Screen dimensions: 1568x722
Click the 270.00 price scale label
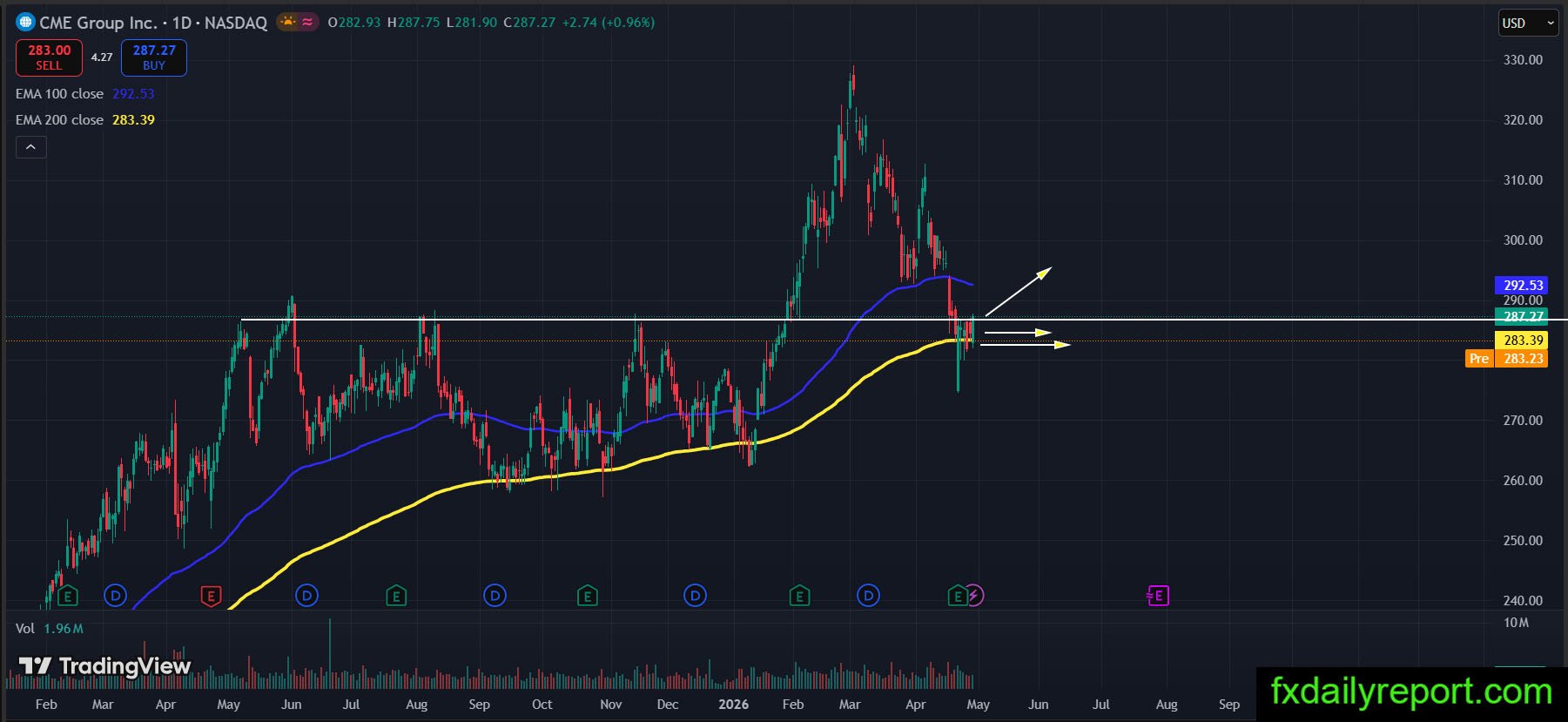[1523, 421]
